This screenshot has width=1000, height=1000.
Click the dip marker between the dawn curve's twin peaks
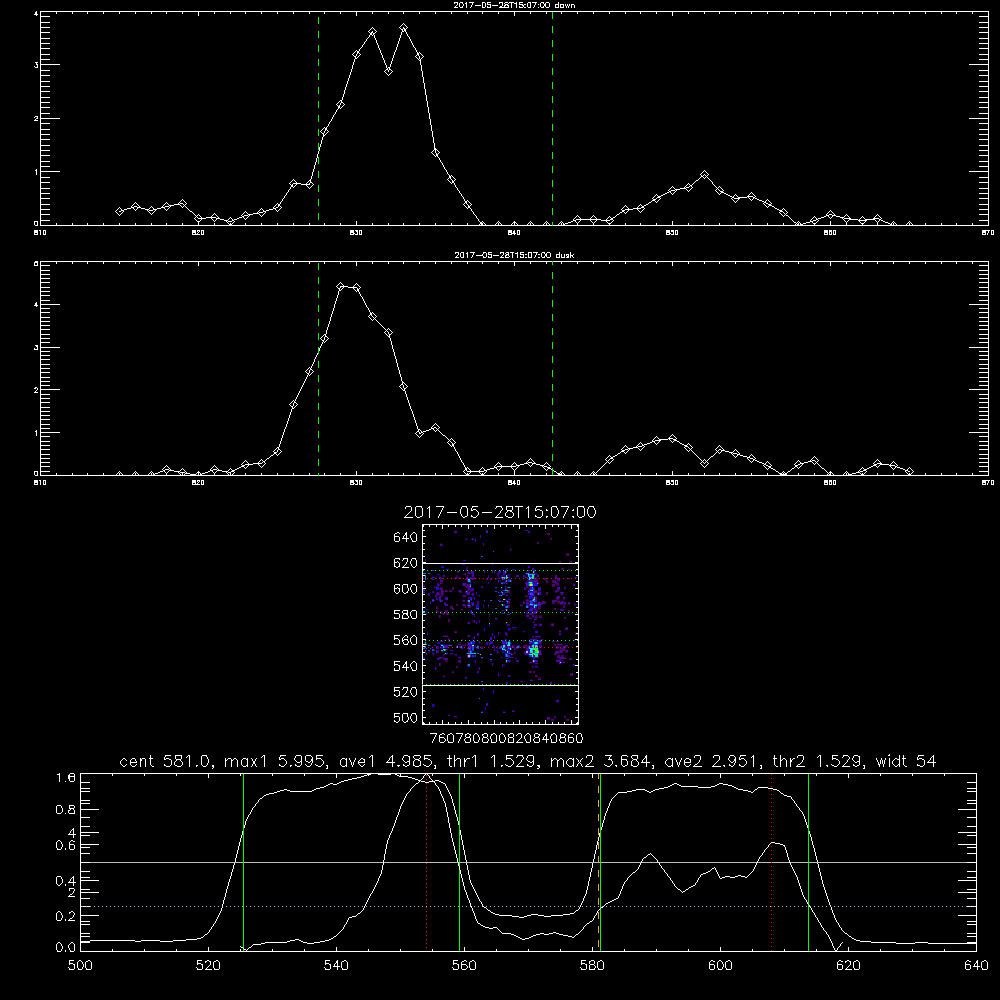click(x=388, y=71)
